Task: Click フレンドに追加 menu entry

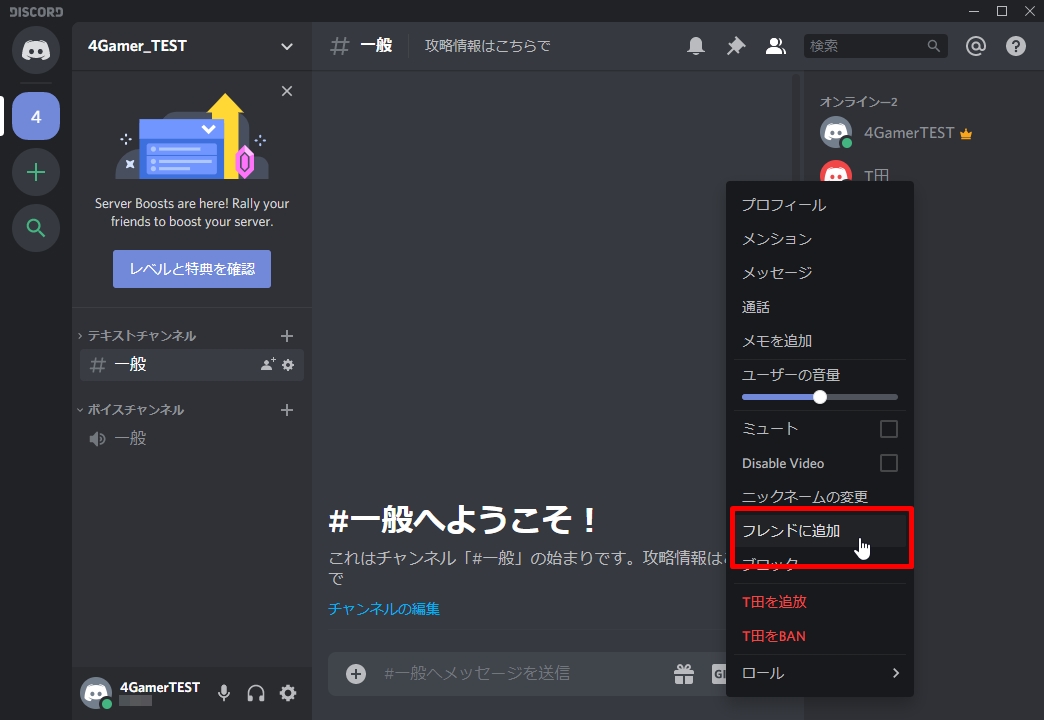Action: point(820,531)
